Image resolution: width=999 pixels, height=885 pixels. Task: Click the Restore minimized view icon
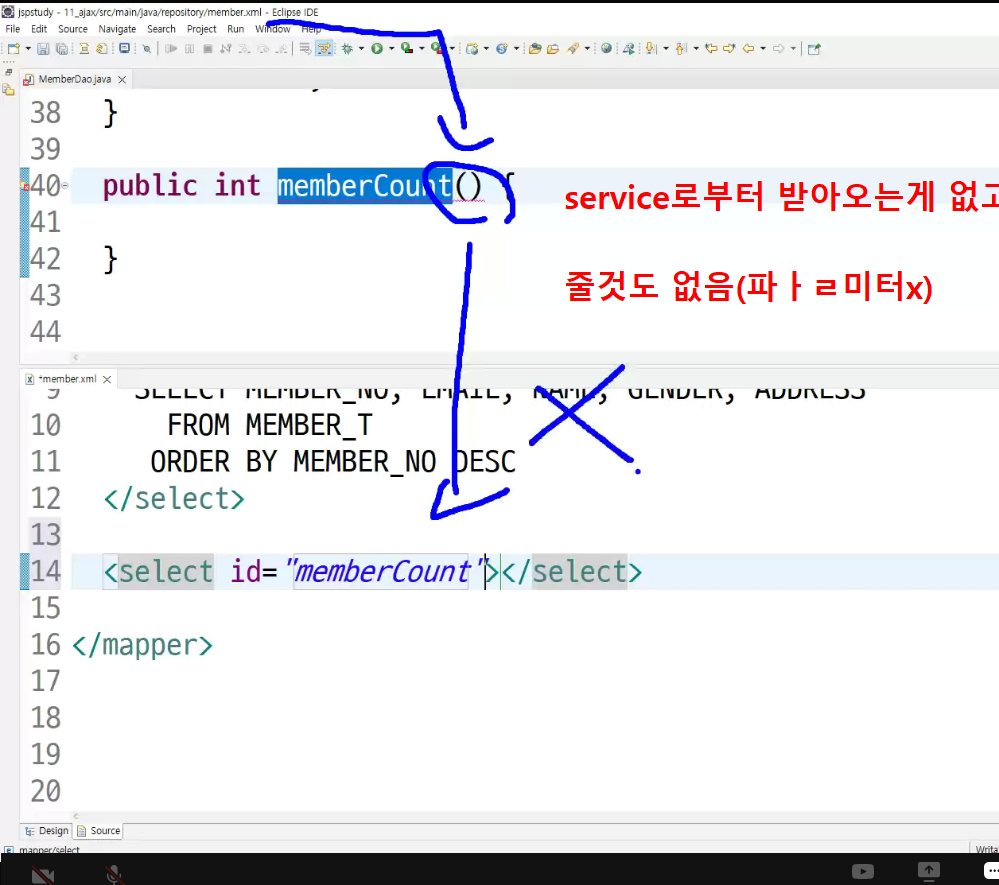[x=8, y=72]
